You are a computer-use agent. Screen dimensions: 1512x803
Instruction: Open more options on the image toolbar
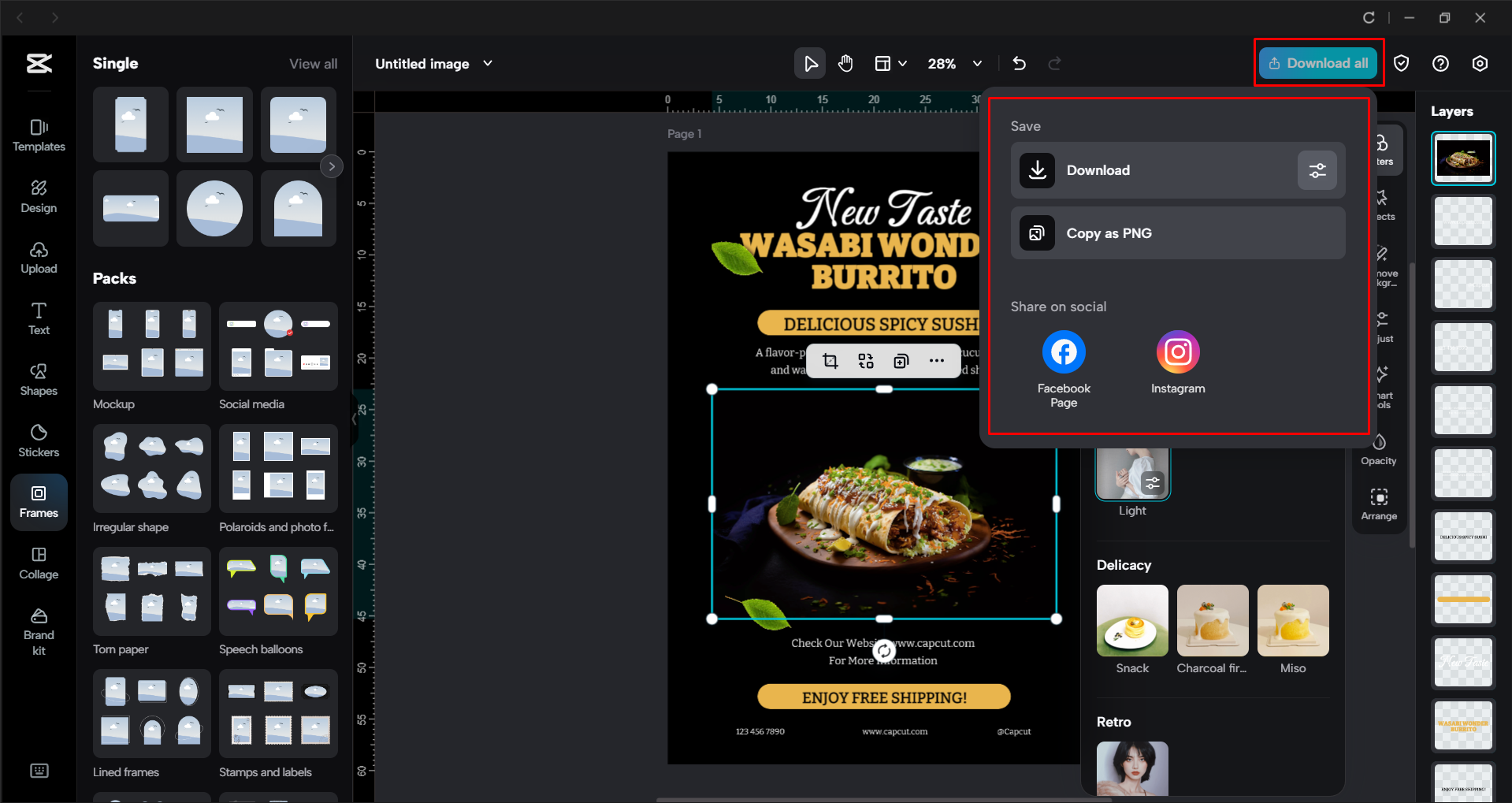937,360
